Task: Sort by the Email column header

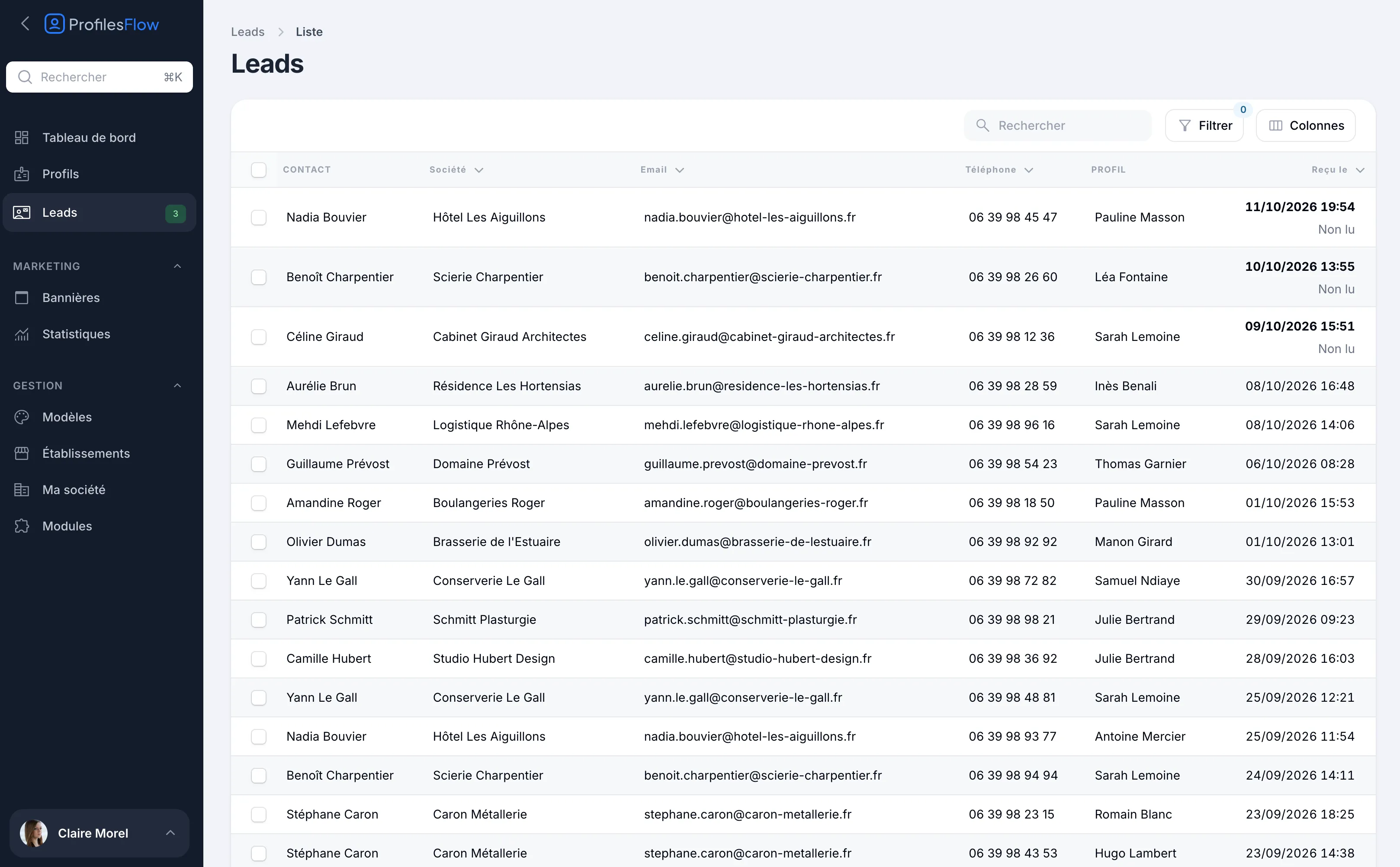Action: [662, 170]
